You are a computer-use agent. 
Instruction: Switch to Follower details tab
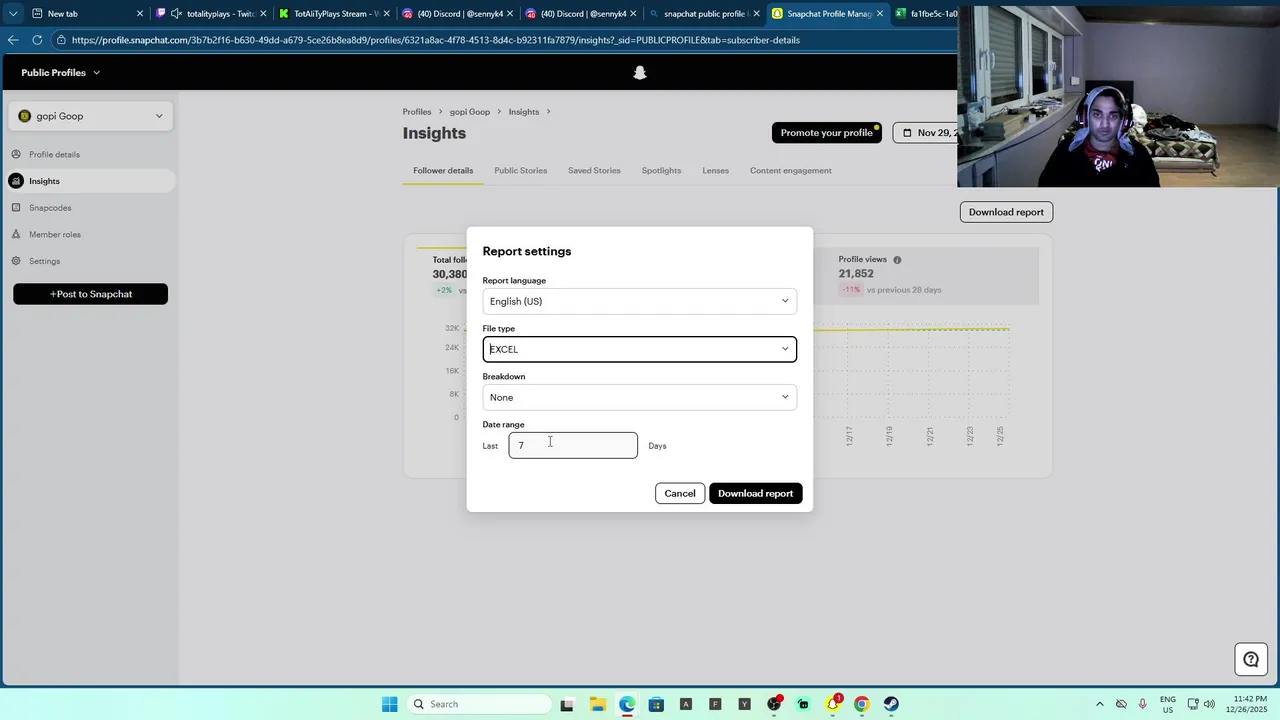click(443, 170)
